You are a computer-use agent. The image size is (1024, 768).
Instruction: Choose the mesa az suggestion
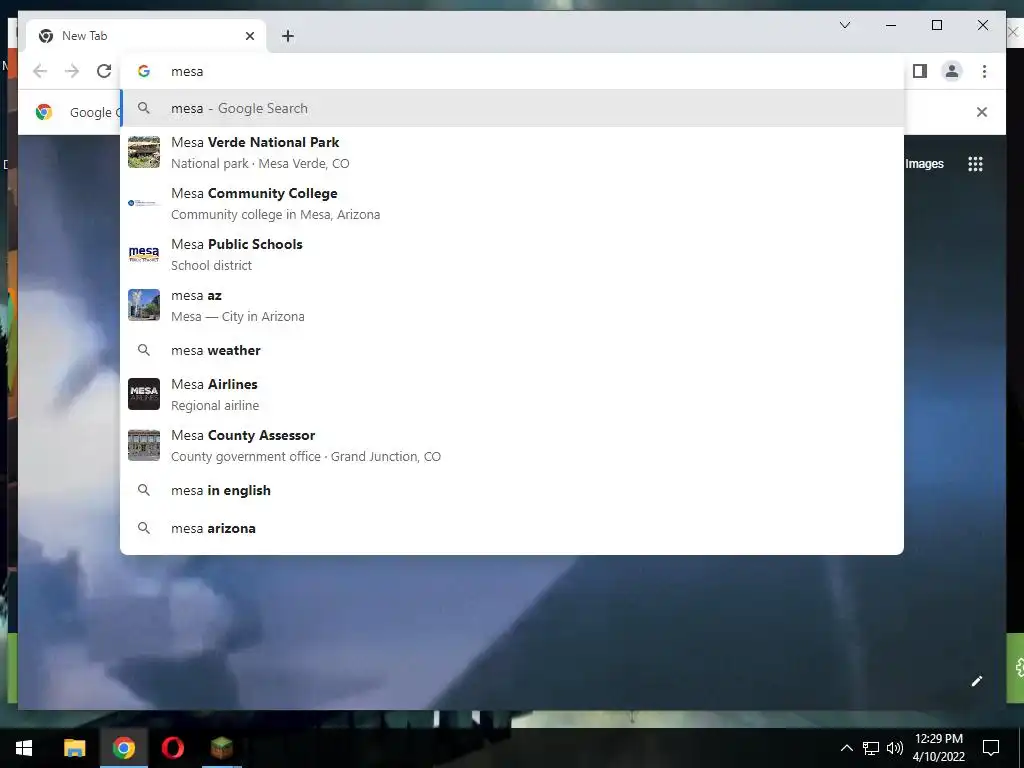tap(512, 305)
